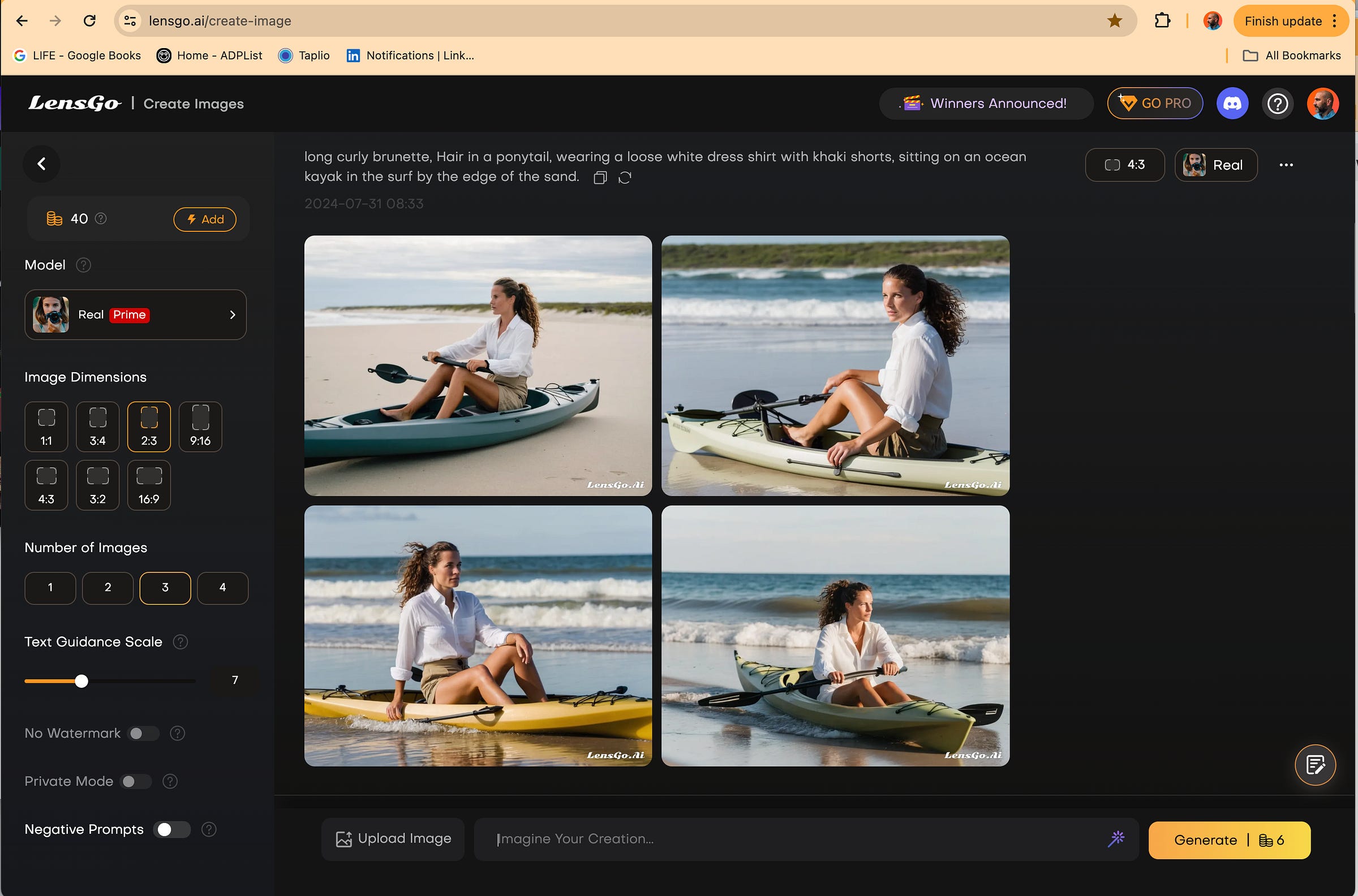The width and height of the screenshot is (1358, 896).
Task: Click the GO PRO button
Action: pos(1154,104)
